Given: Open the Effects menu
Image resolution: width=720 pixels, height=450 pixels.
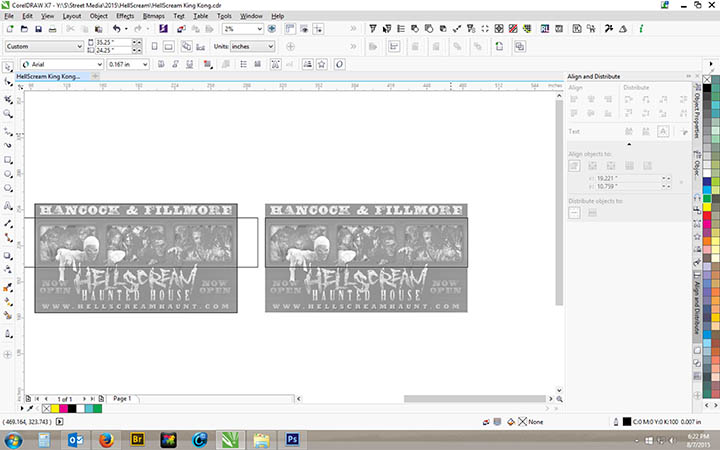Looking at the screenshot, I should pyautogui.click(x=125, y=16).
